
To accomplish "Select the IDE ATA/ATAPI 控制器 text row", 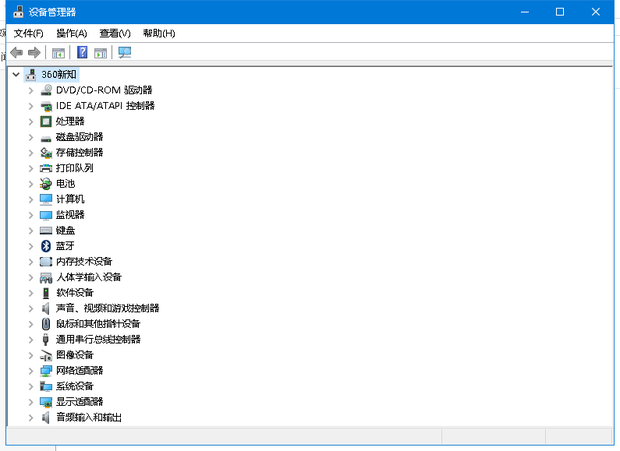I will point(105,106).
